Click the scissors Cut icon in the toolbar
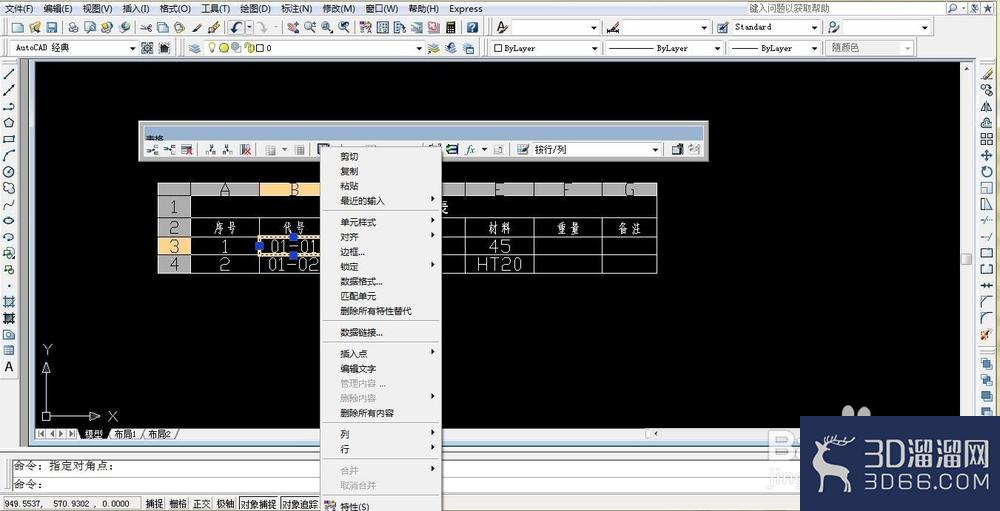Image resolution: width=1000 pixels, height=511 pixels. [146, 27]
